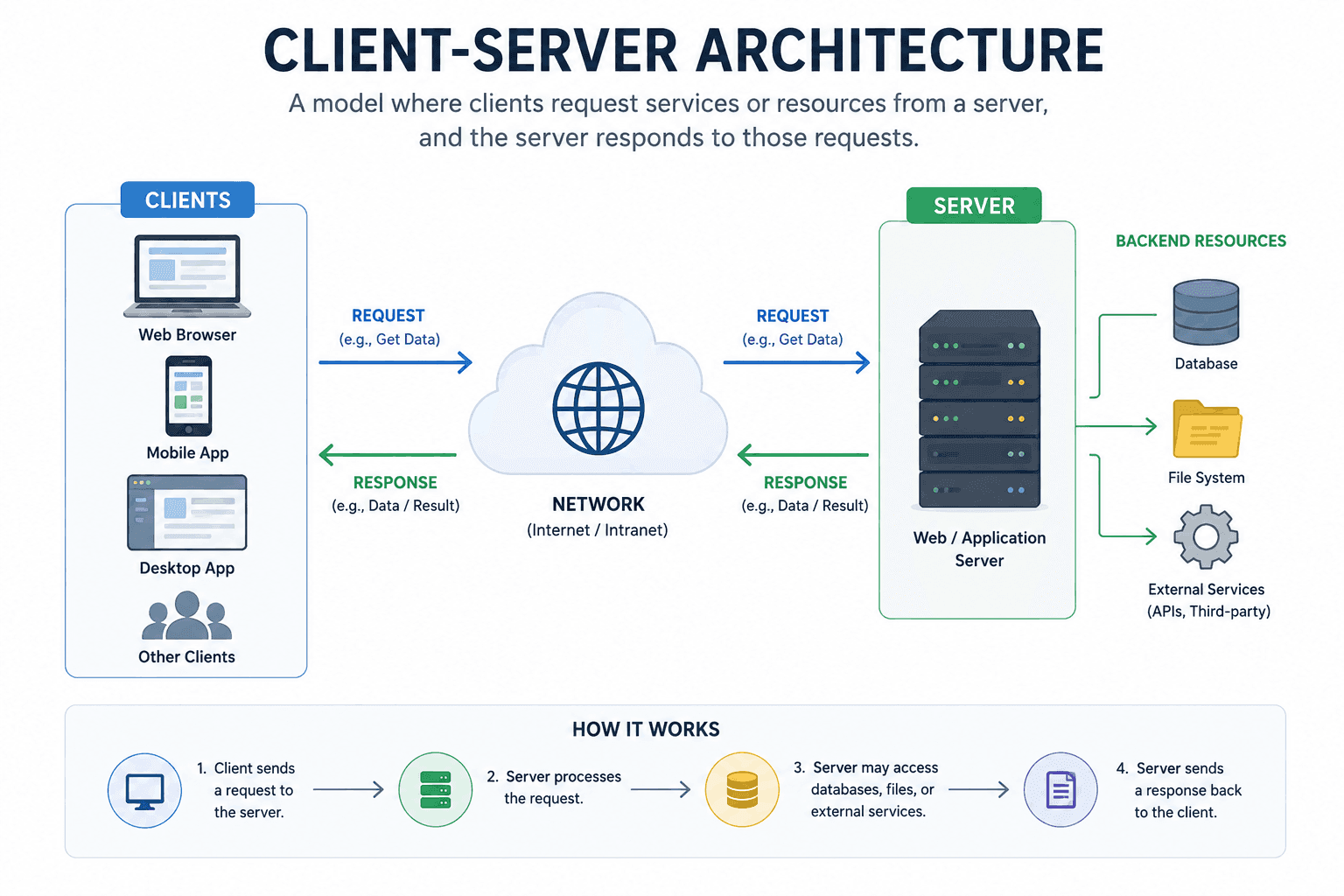Click the "Web / Application Server" caption
Viewport: 1344px width, 896px height.
(x=979, y=549)
